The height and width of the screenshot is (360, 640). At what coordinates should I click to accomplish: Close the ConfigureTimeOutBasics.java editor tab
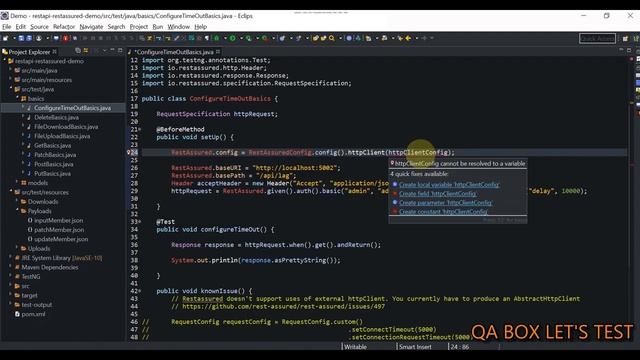click(x=218, y=52)
